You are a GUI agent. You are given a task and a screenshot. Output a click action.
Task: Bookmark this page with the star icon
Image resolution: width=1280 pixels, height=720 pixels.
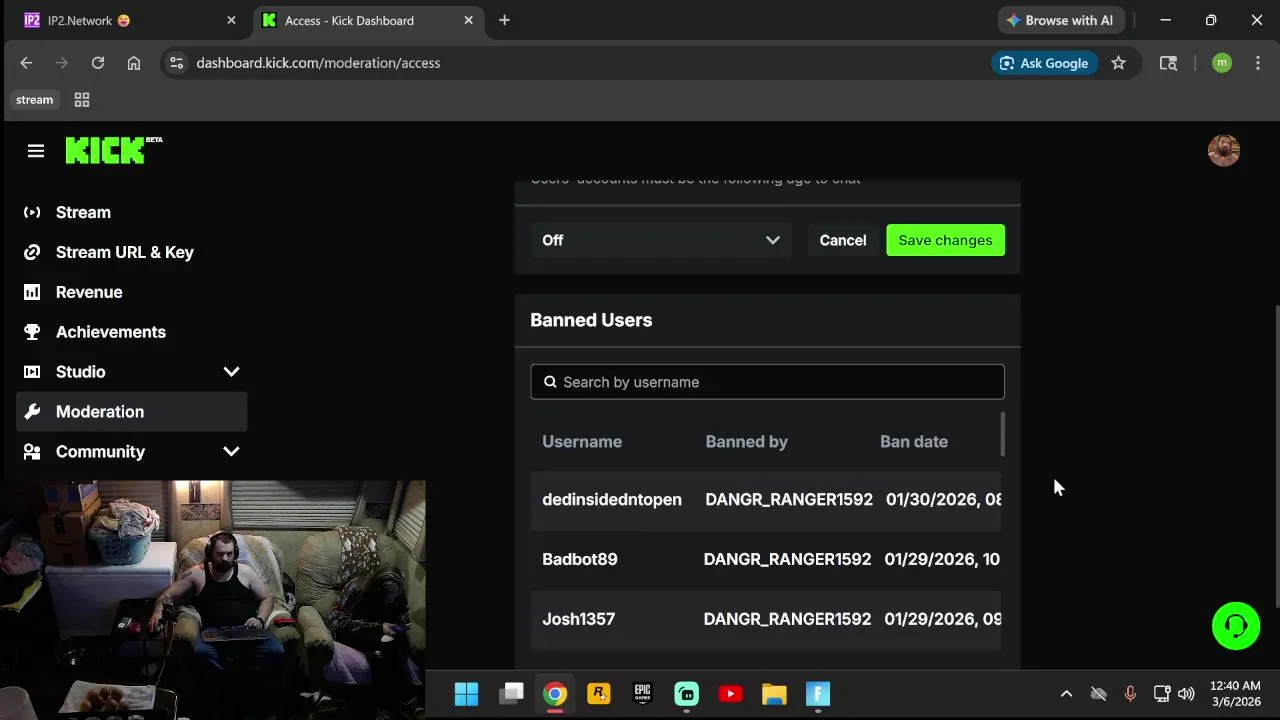(1118, 63)
